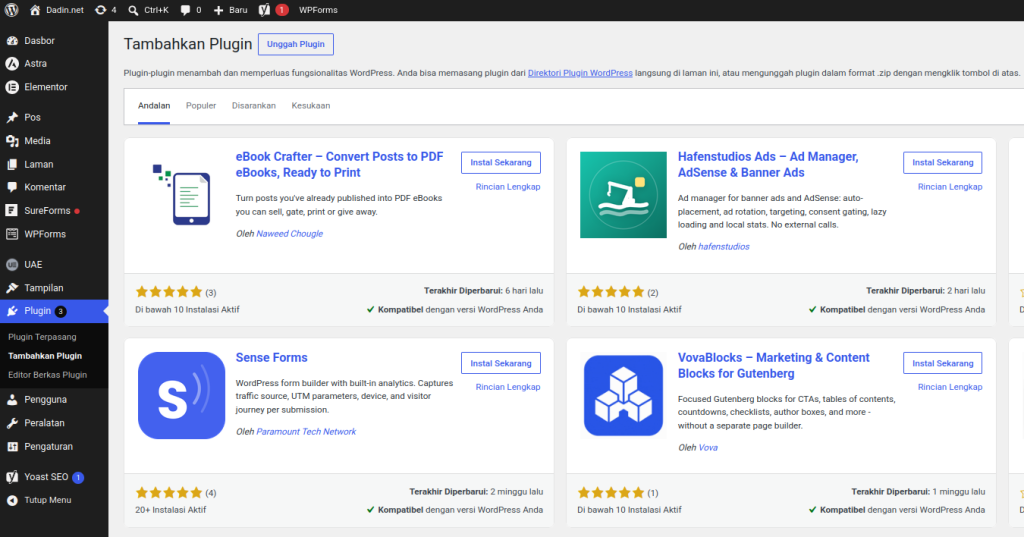1024x537 pixels.
Task: Open the Plugin plug icon in sidebar
Action: tap(12, 311)
